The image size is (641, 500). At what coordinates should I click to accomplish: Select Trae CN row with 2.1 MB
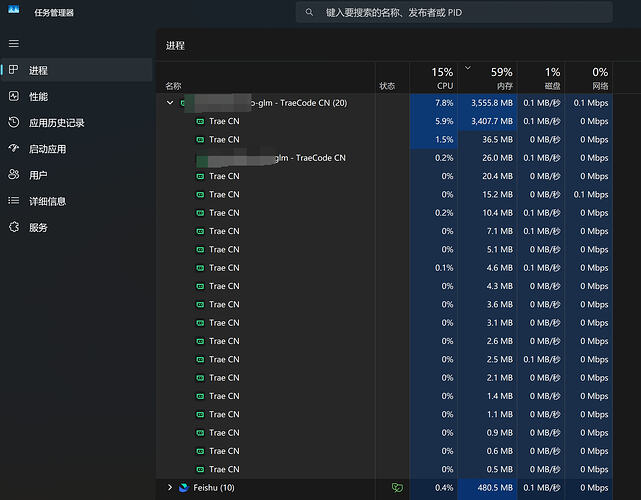click(384, 378)
